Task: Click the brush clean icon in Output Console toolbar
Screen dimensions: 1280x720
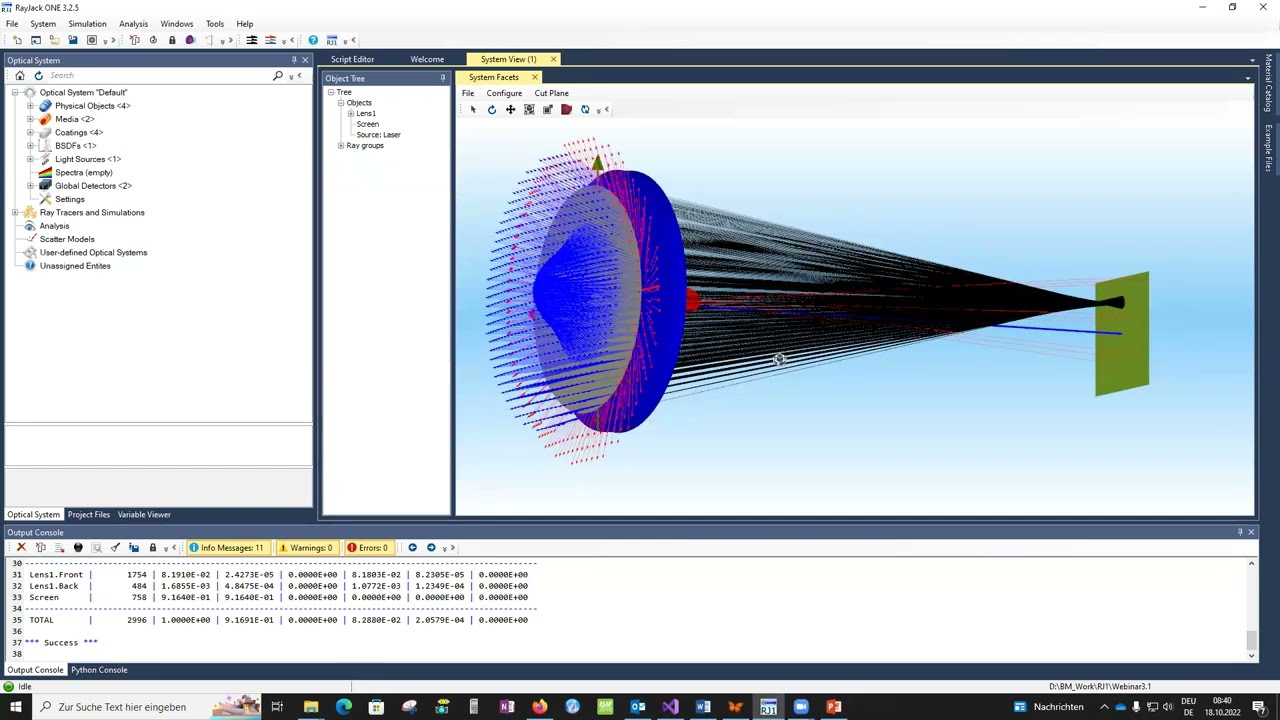Action: 115,547
